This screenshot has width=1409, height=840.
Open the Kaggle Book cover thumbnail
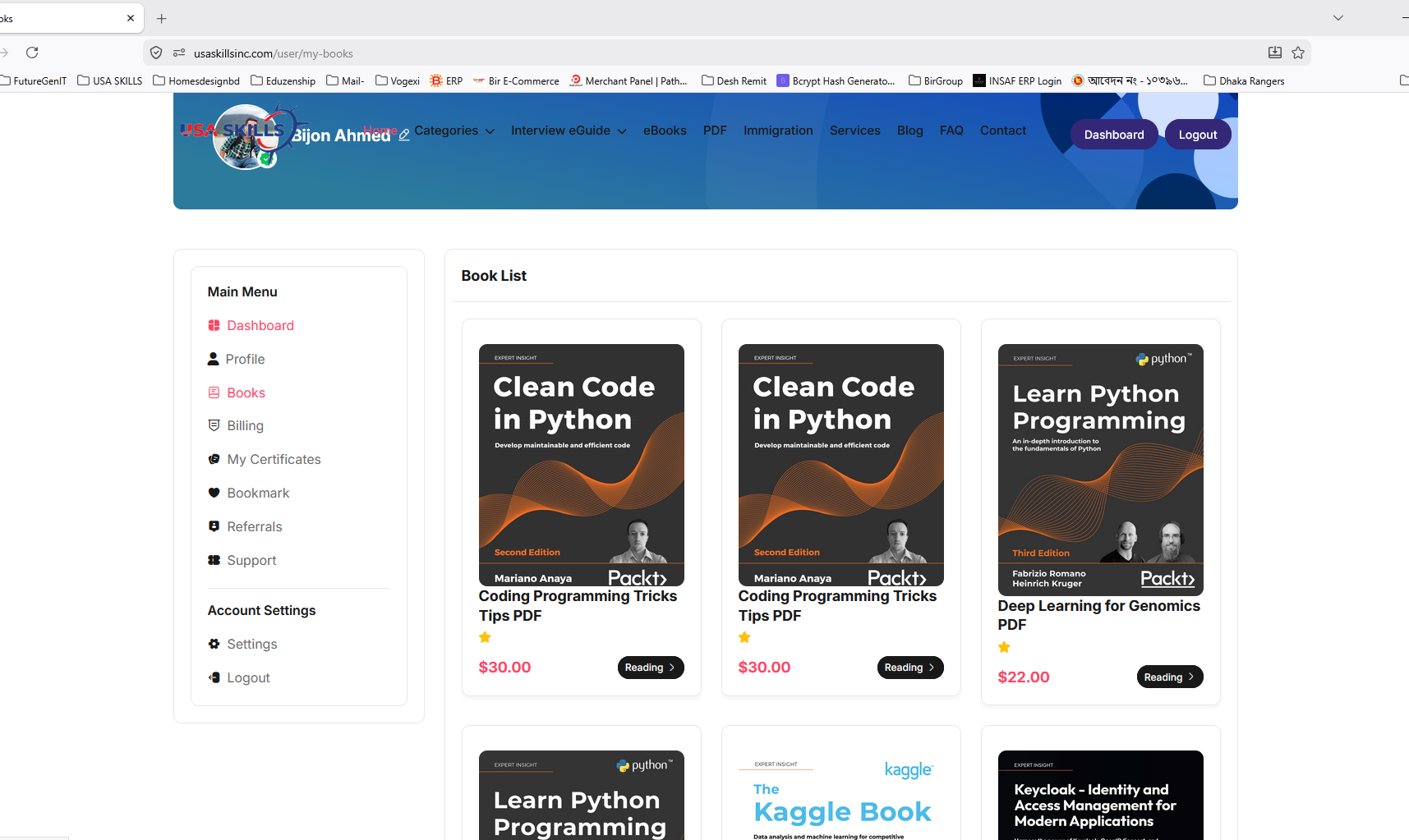tap(841, 795)
